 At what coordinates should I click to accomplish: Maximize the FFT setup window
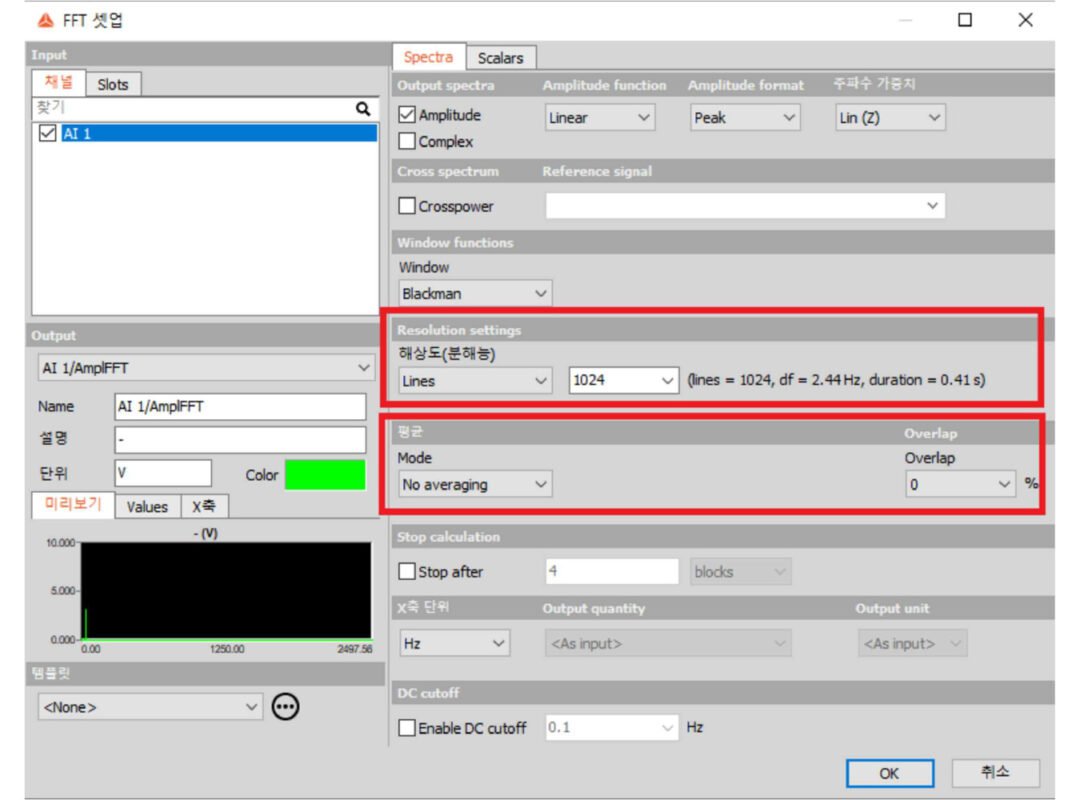tap(965, 20)
